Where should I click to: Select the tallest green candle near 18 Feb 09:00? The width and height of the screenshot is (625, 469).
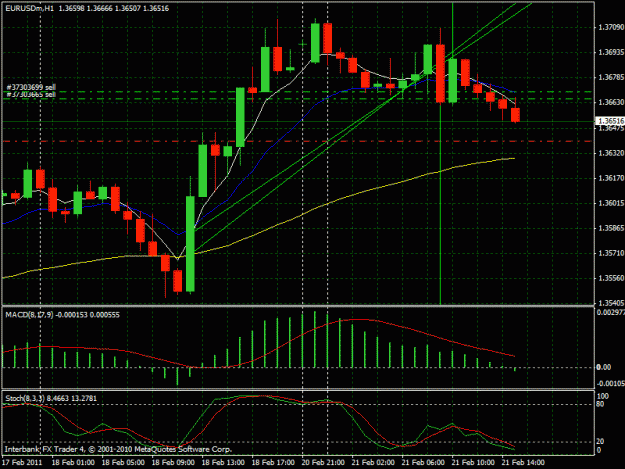(191, 243)
